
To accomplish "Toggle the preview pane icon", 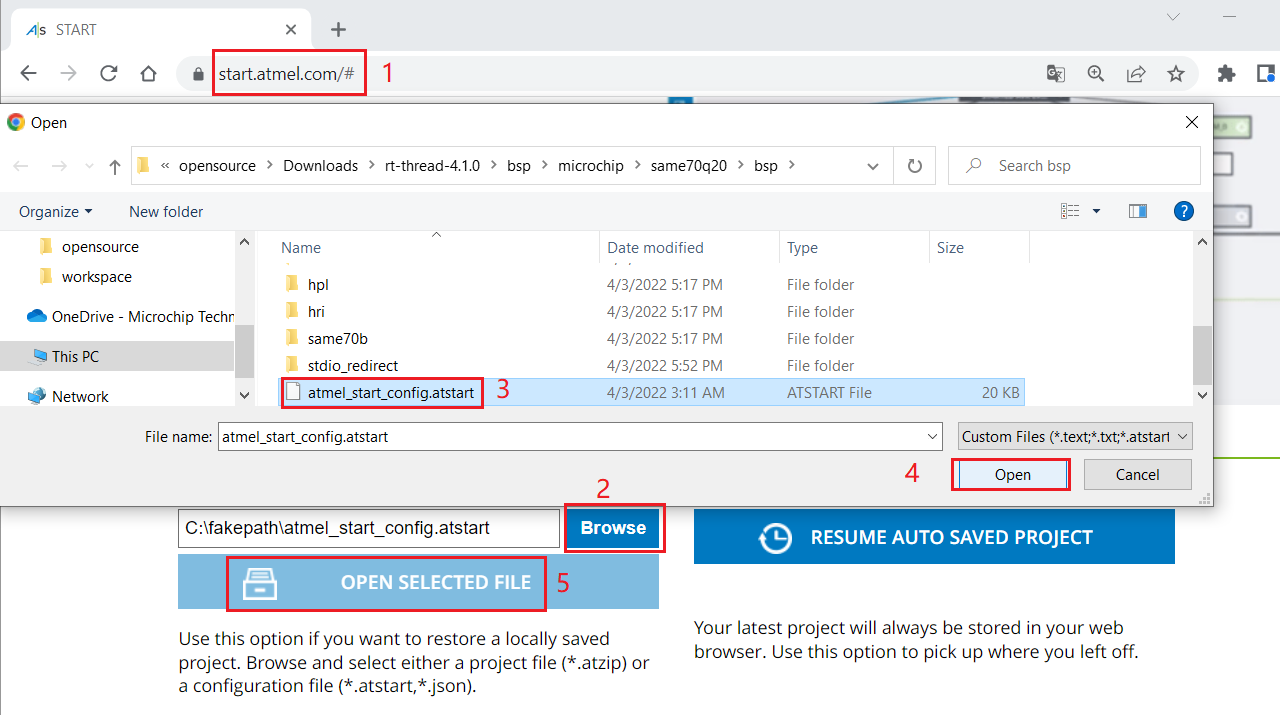I will pos(1137,211).
